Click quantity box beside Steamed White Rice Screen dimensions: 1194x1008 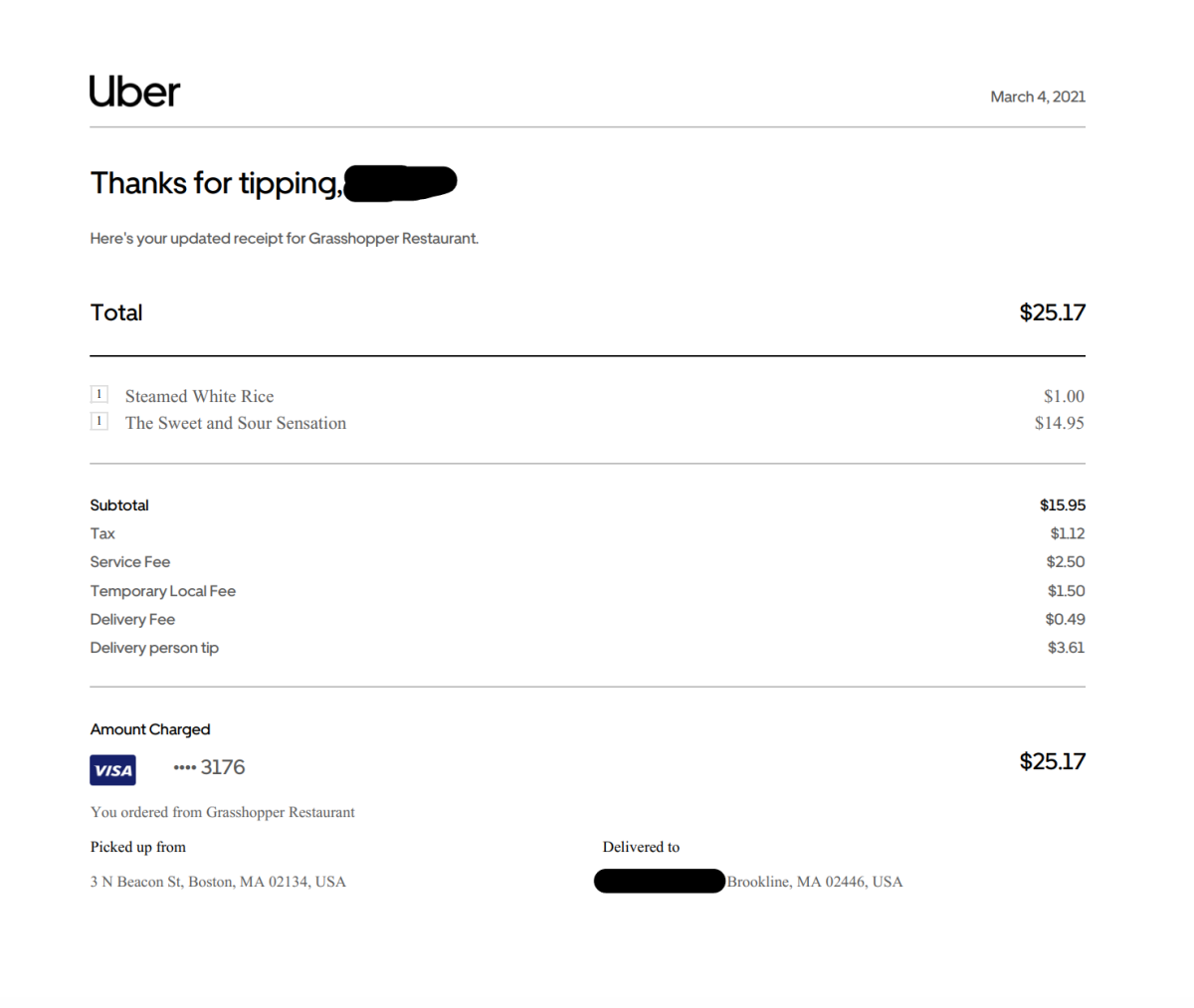(99, 394)
